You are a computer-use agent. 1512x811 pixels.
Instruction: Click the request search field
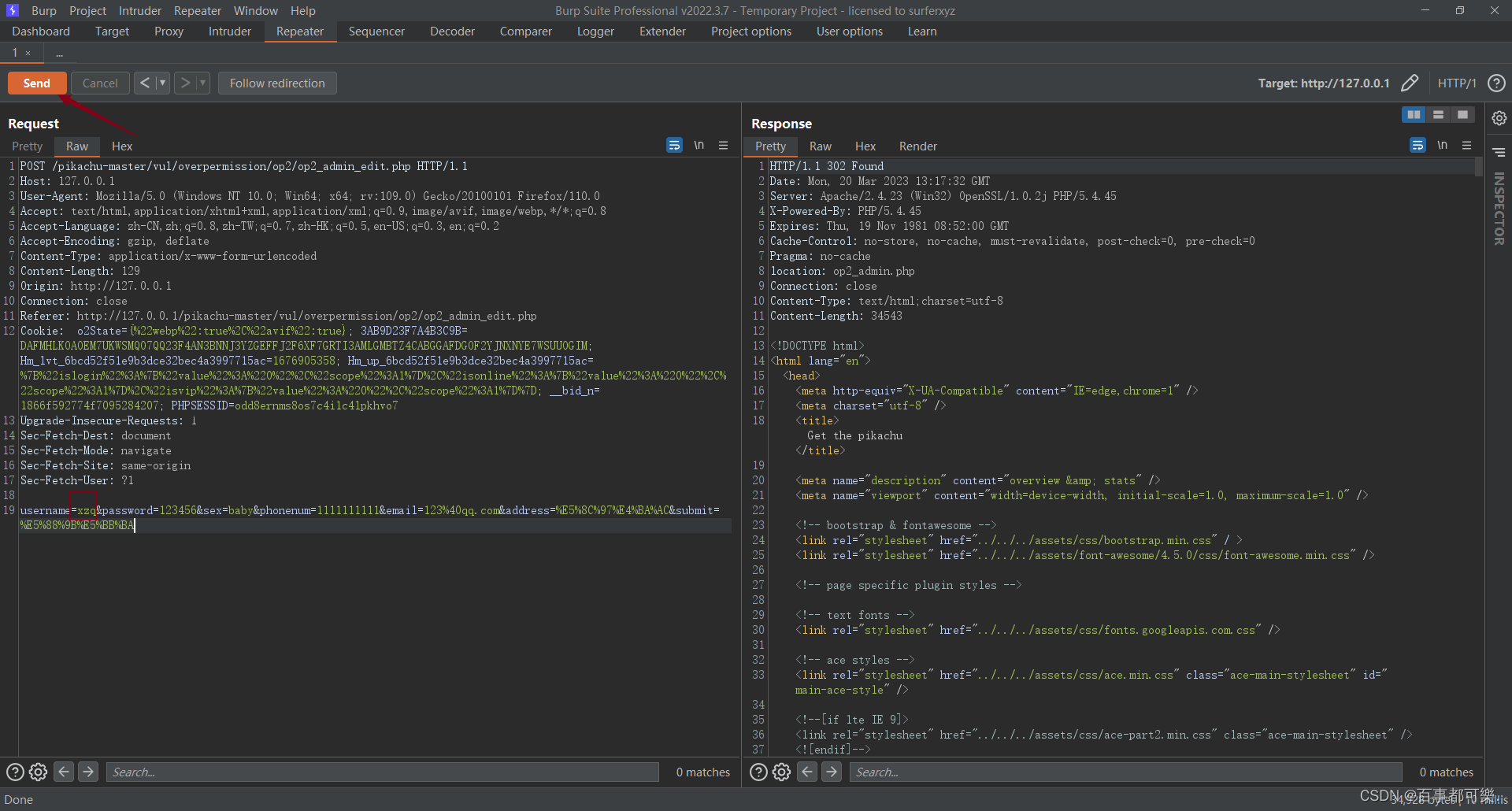(383, 772)
